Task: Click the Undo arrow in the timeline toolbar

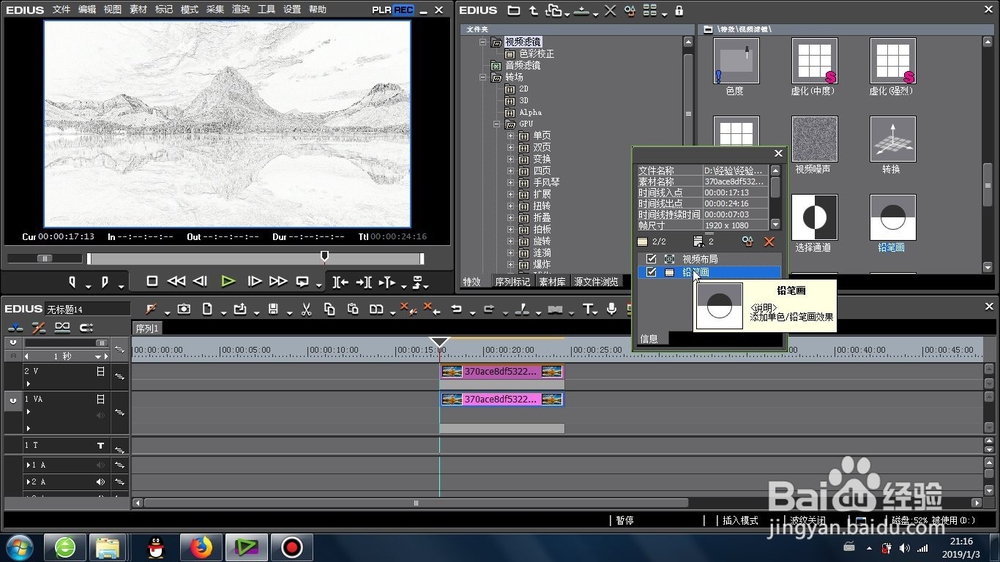Action: [x=457, y=309]
